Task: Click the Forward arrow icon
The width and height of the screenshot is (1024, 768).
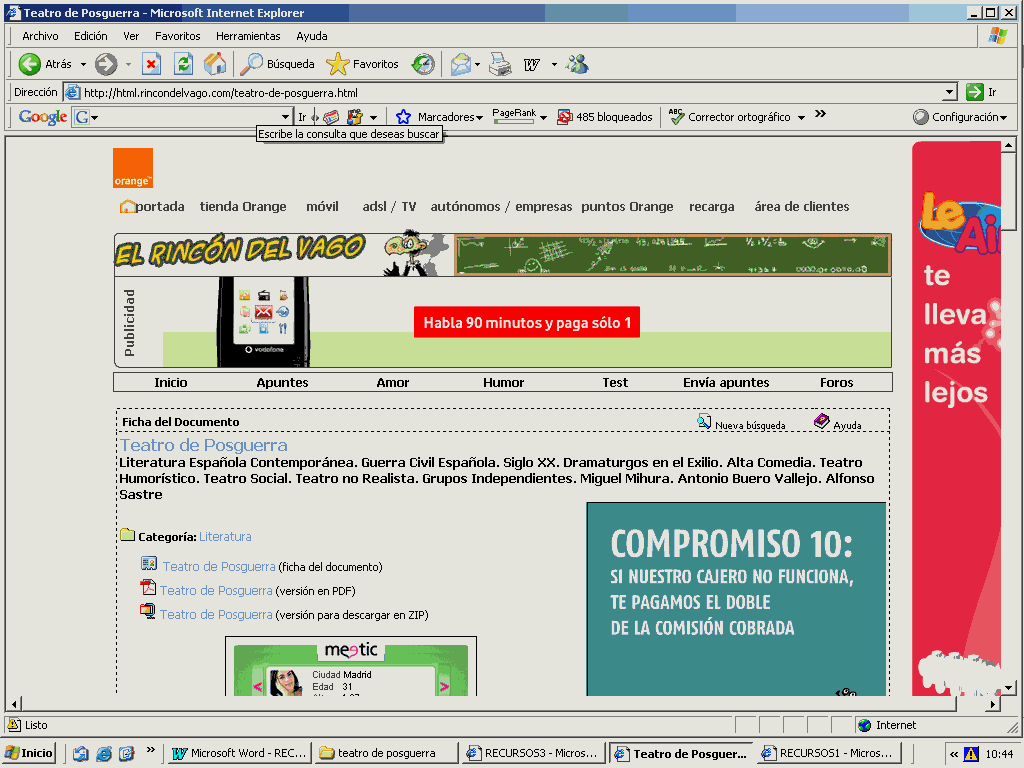Action: tap(106, 64)
